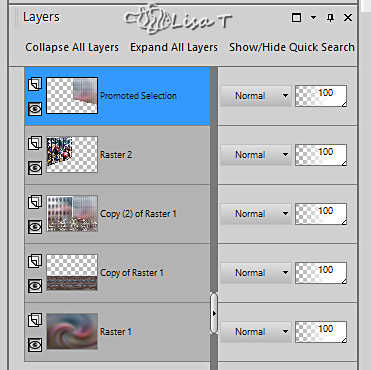Toggle auto-hide pin on Layers palette
The height and width of the screenshot is (370, 371).
[x=330, y=17]
